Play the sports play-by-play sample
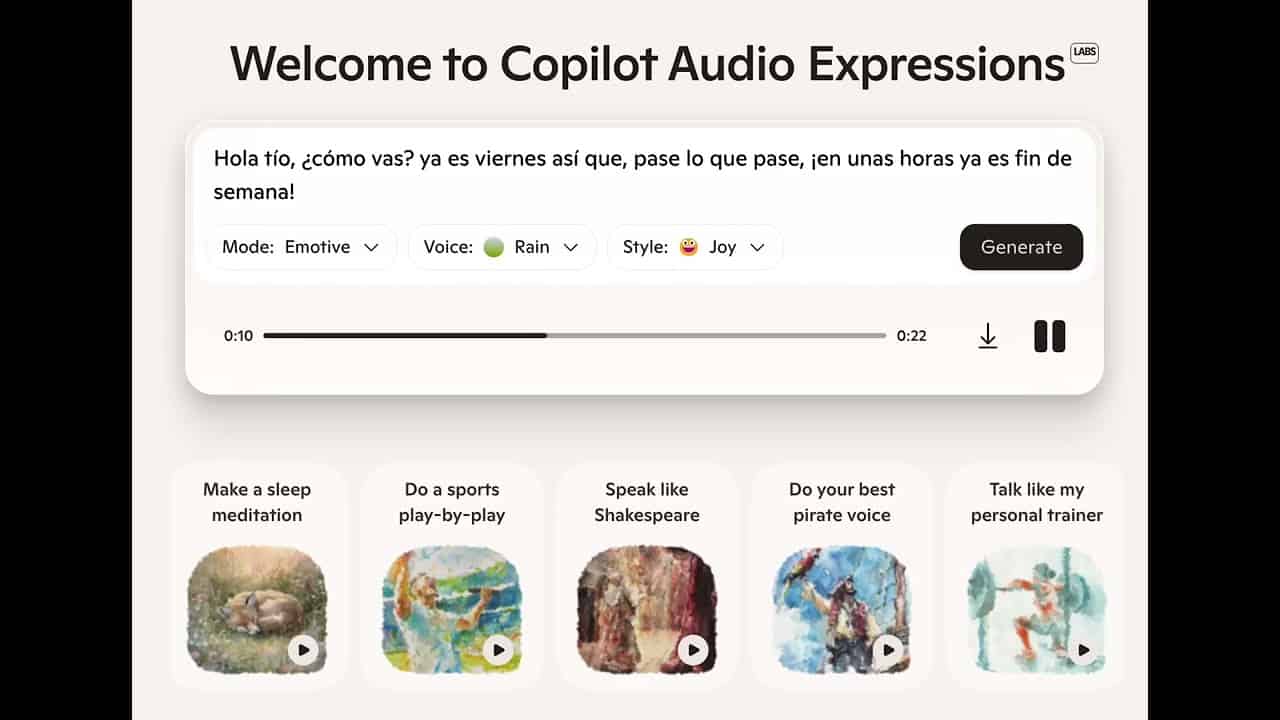The height and width of the screenshot is (720, 1280). [x=497, y=651]
